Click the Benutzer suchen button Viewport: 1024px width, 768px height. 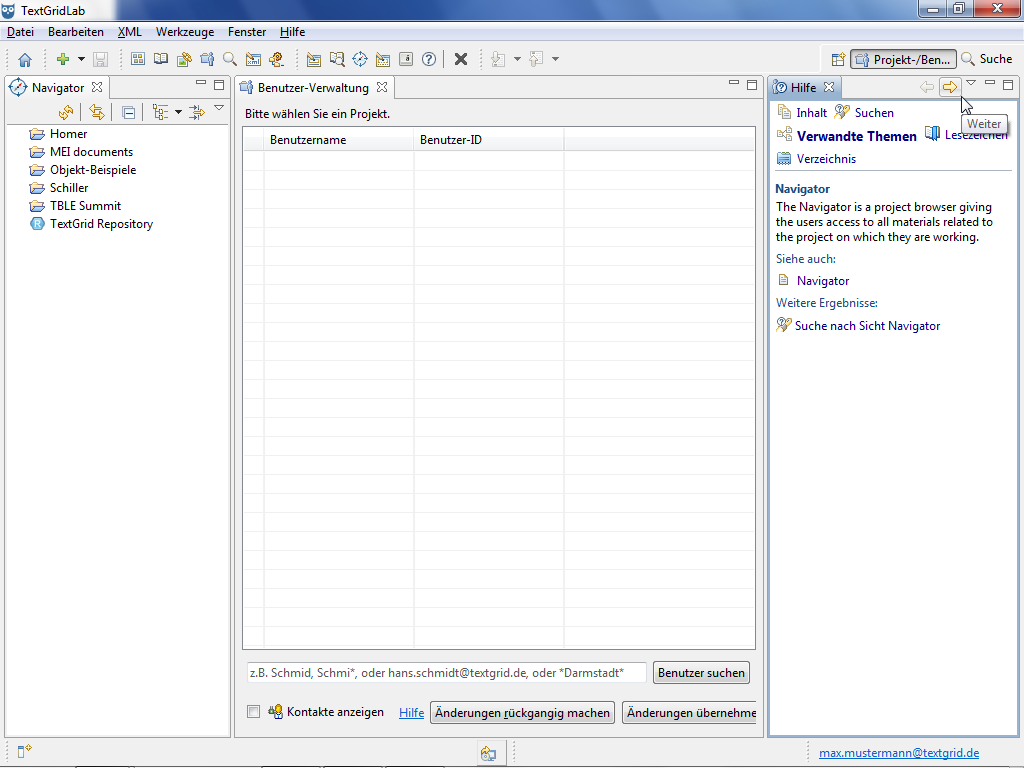coord(701,673)
